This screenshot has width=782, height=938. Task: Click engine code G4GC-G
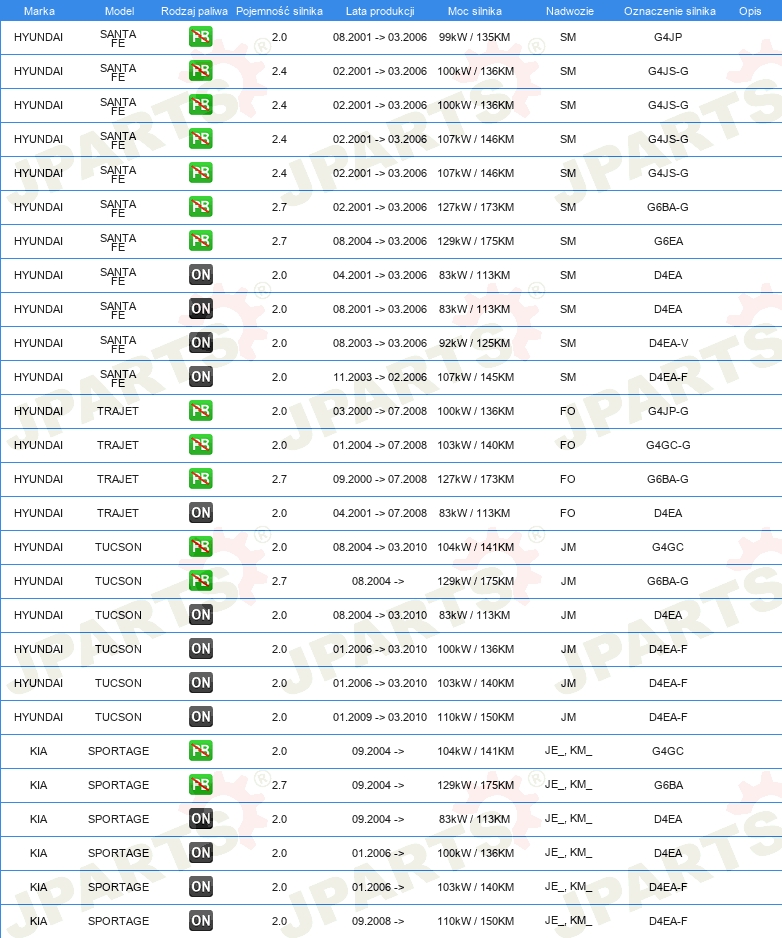click(x=668, y=445)
